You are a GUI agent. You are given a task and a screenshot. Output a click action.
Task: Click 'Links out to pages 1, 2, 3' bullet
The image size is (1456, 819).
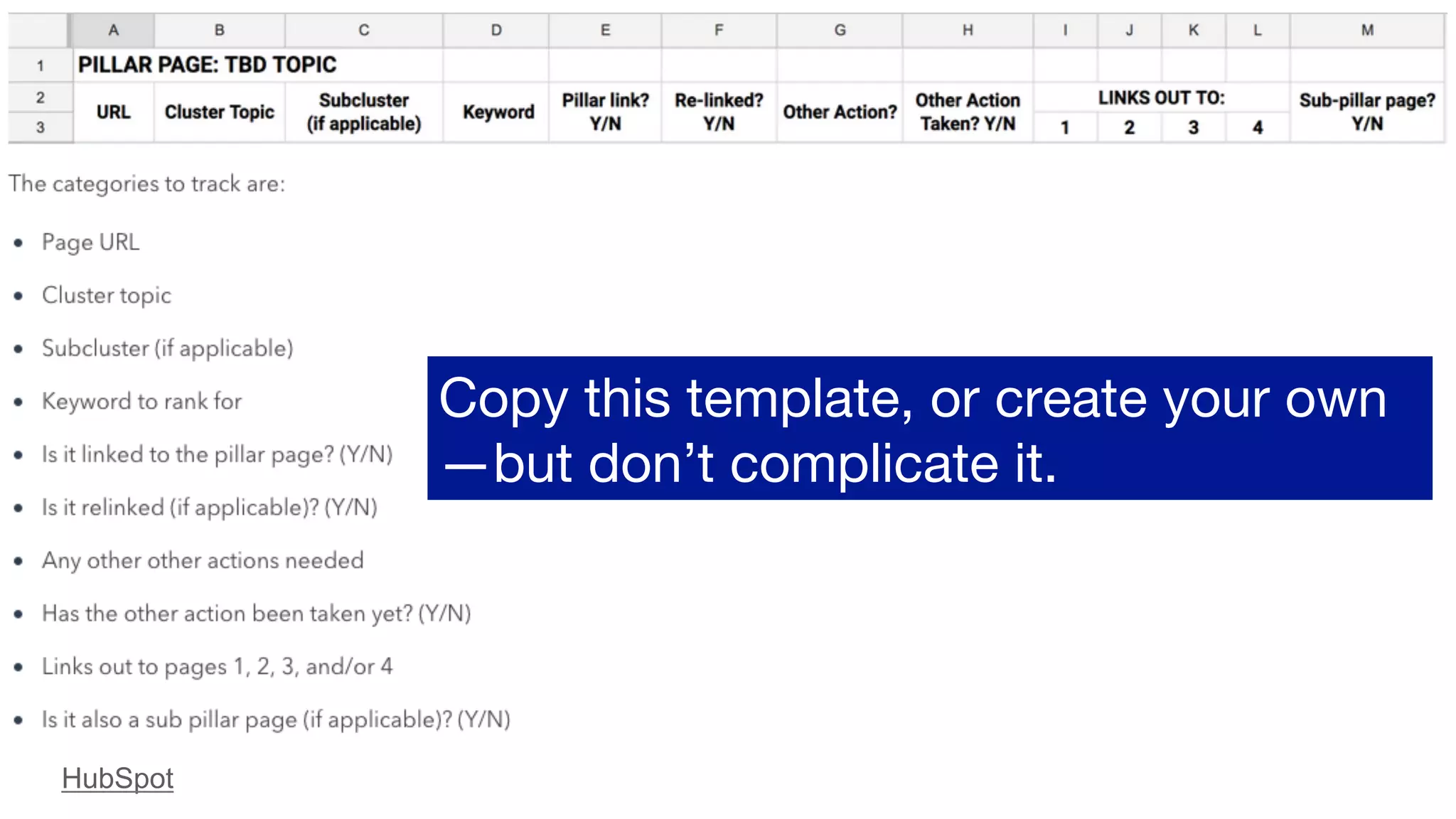[x=218, y=667]
